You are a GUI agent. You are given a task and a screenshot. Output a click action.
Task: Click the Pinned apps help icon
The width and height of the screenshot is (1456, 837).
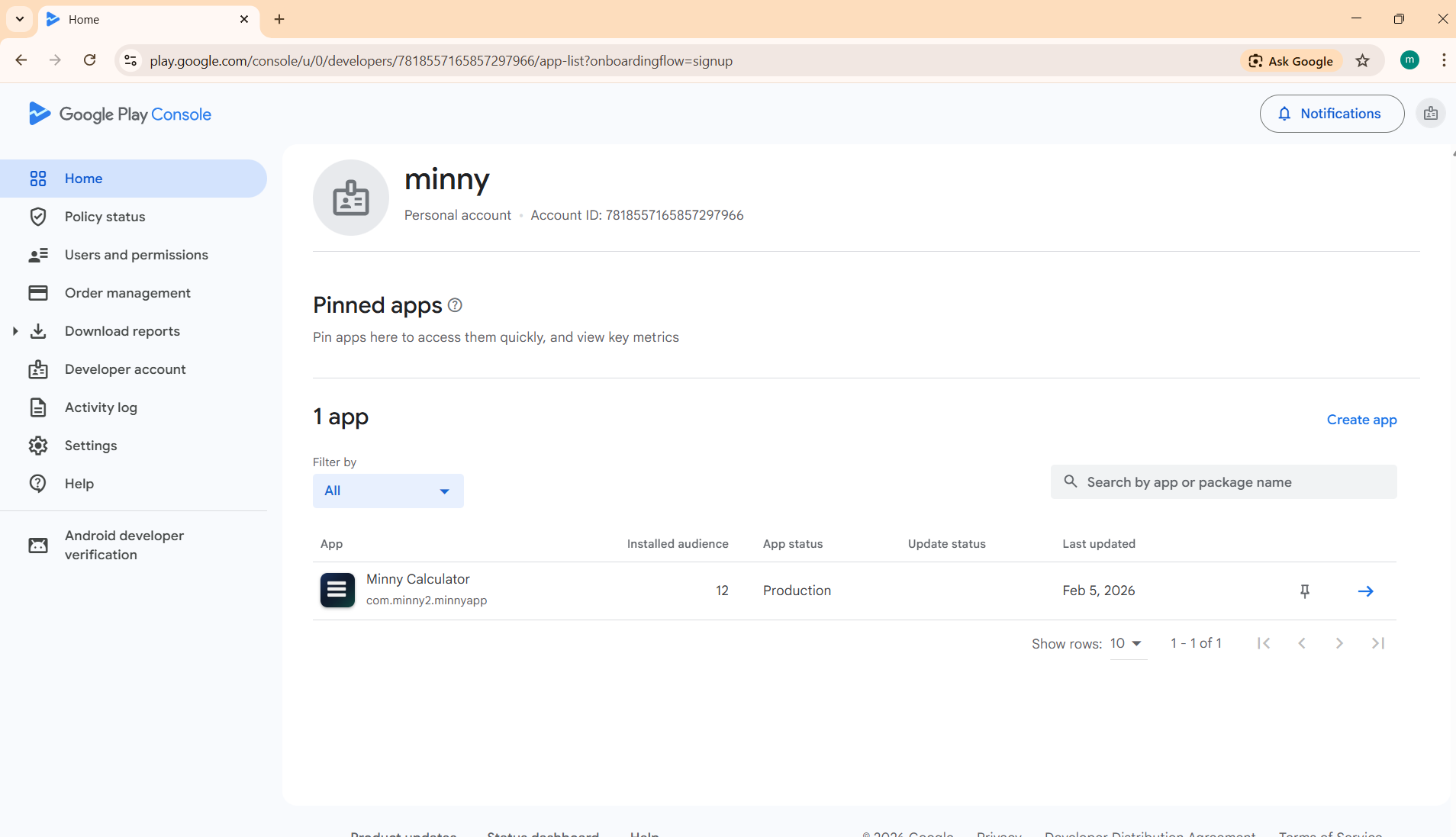455,305
